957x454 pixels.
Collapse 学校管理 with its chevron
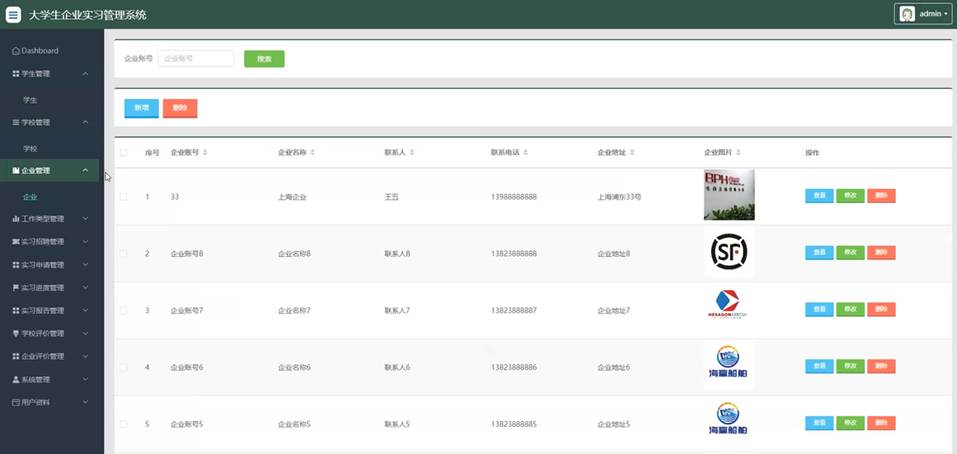[x=85, y=123]
